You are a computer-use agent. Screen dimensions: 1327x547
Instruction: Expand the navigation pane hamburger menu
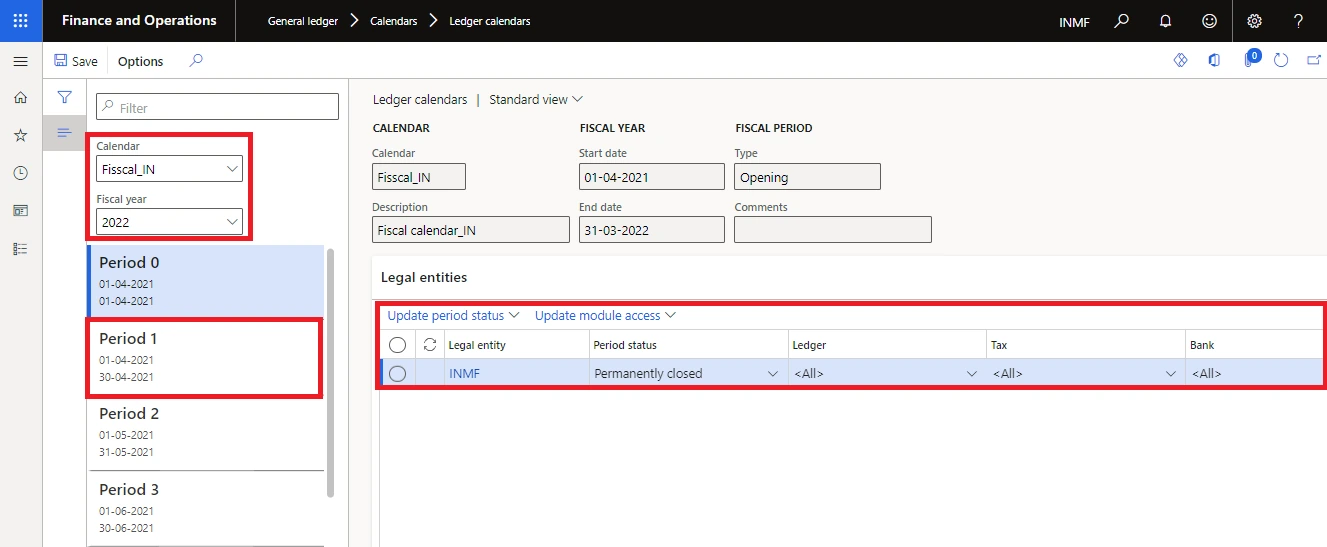coord(20,62)
